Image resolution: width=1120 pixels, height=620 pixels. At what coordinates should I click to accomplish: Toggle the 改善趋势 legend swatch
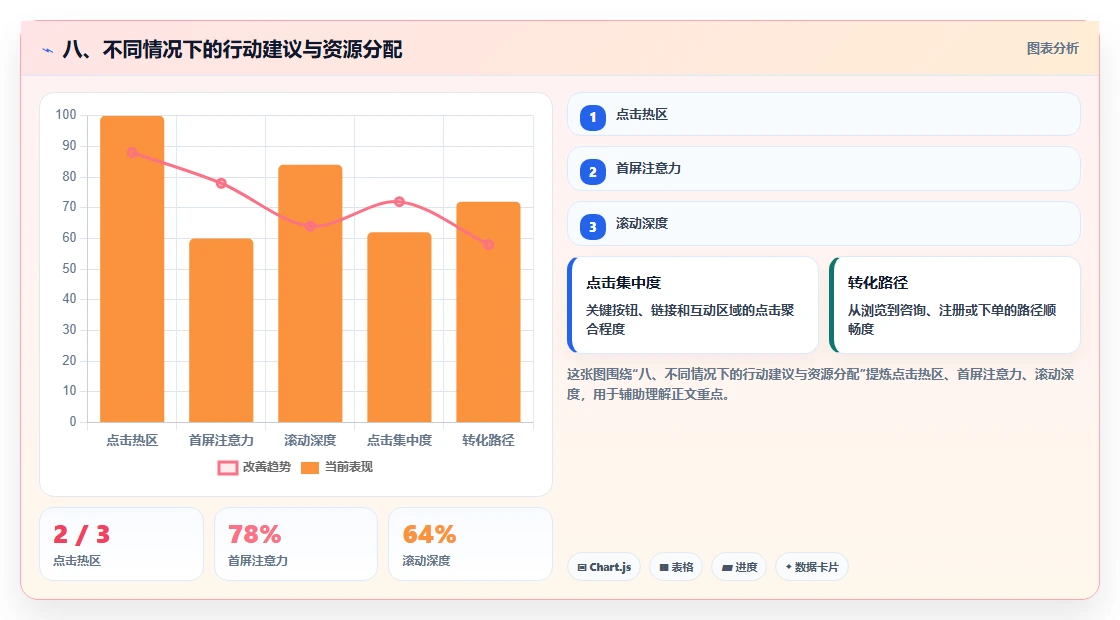tap(227, 468)
